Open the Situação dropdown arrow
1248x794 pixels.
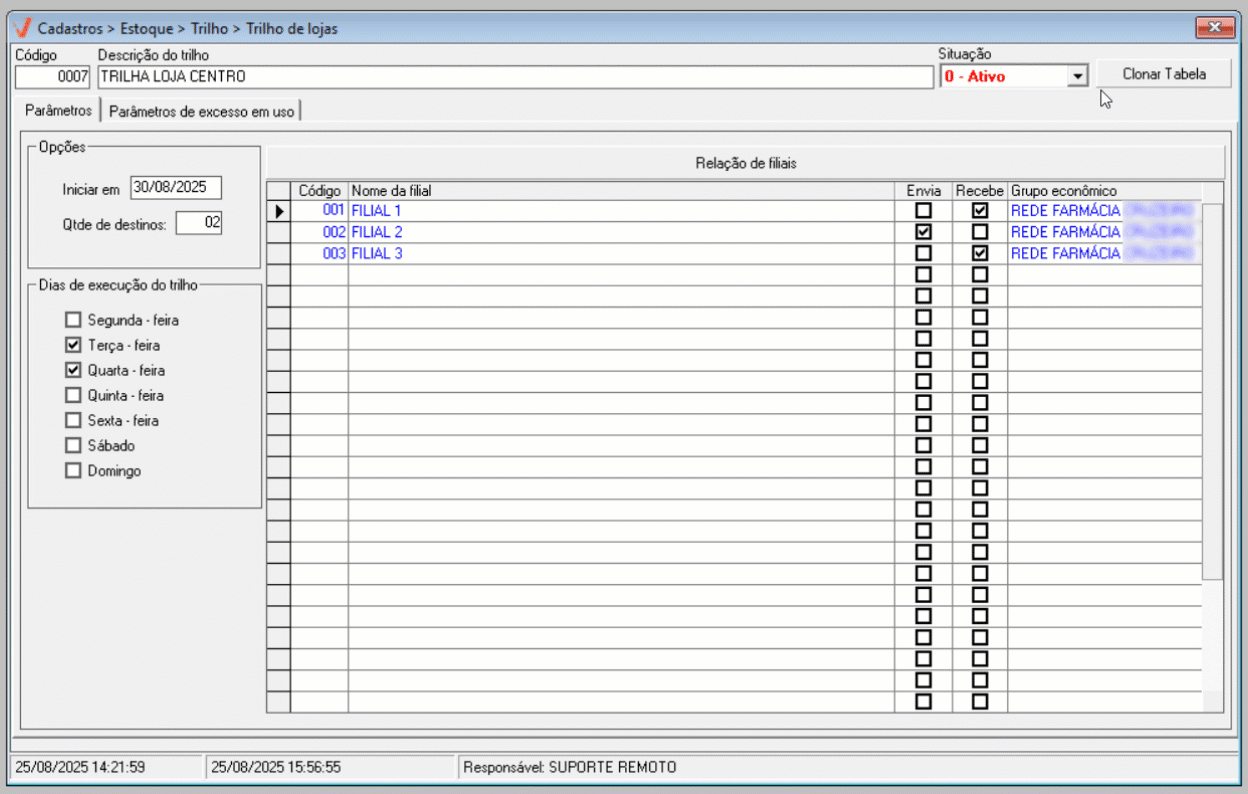tap(1076, 76)
